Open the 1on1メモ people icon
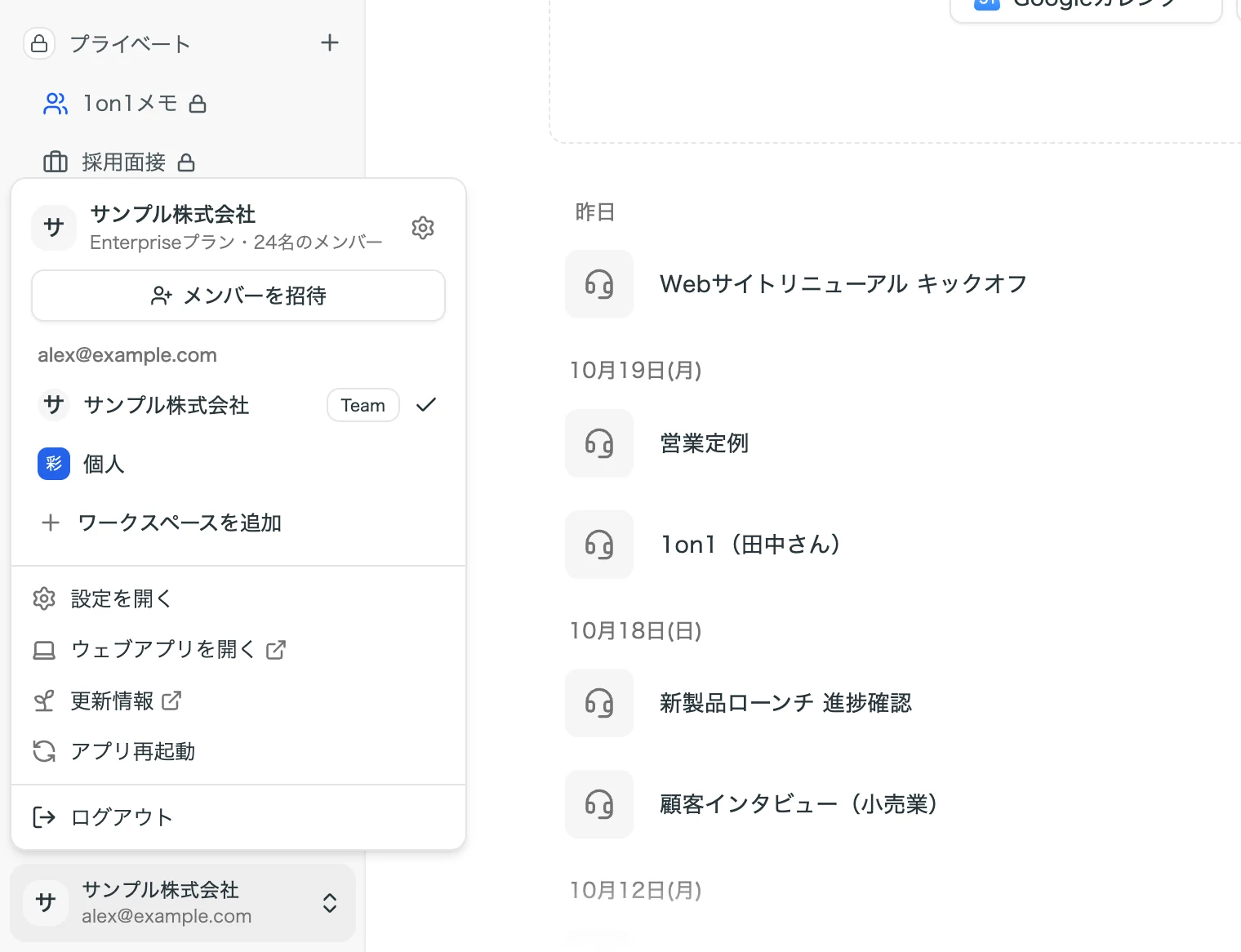Screen dimensions: 1241x952 click(55, 104)
